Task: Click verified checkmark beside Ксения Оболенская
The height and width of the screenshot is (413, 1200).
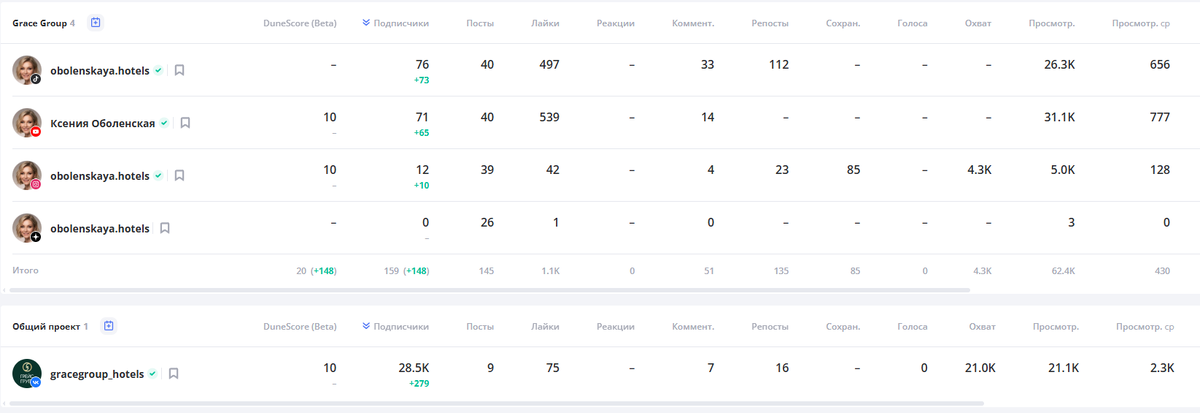Action: (164, 123)
